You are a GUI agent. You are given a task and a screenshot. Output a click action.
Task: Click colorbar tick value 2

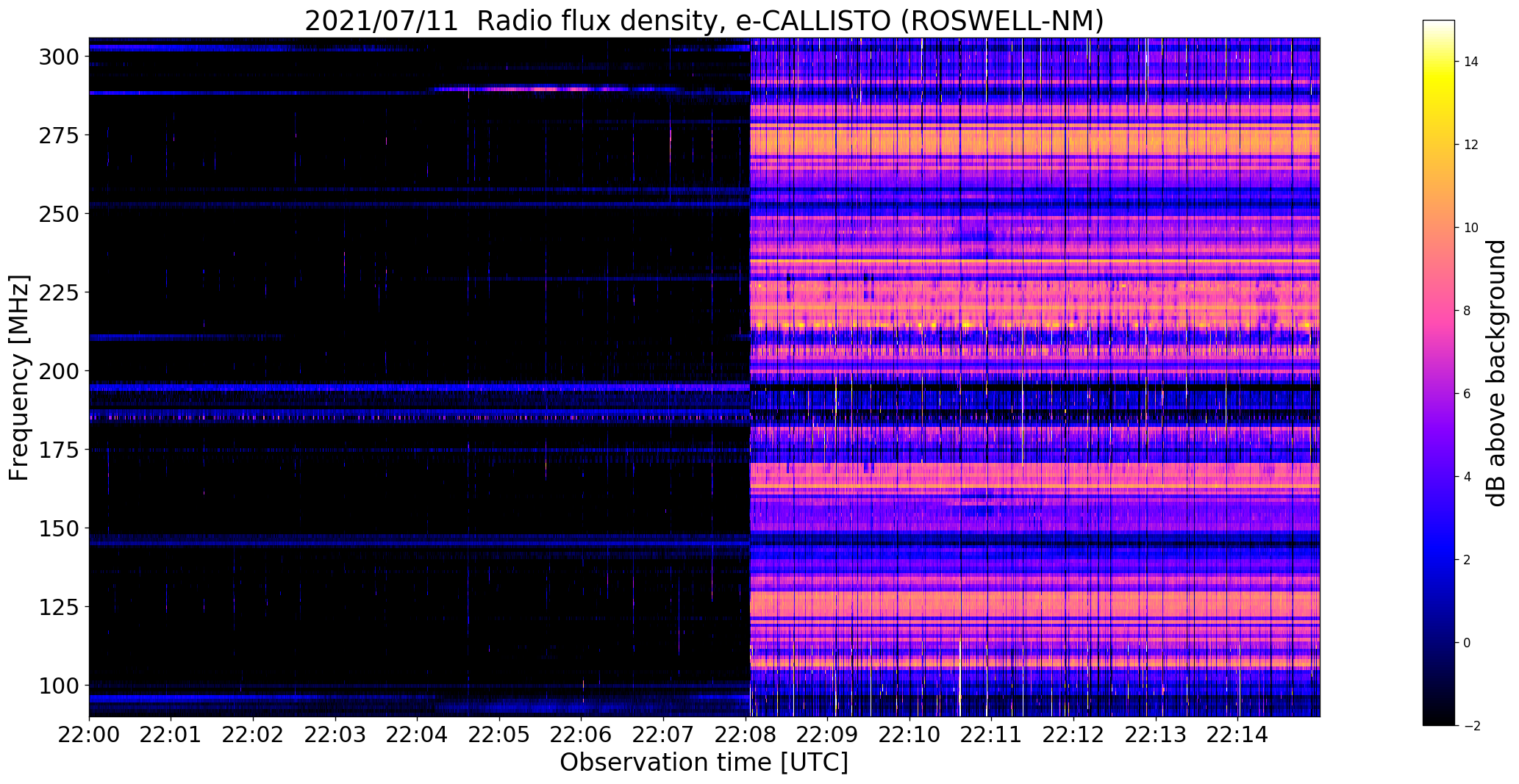click(x=1467, y=560)
